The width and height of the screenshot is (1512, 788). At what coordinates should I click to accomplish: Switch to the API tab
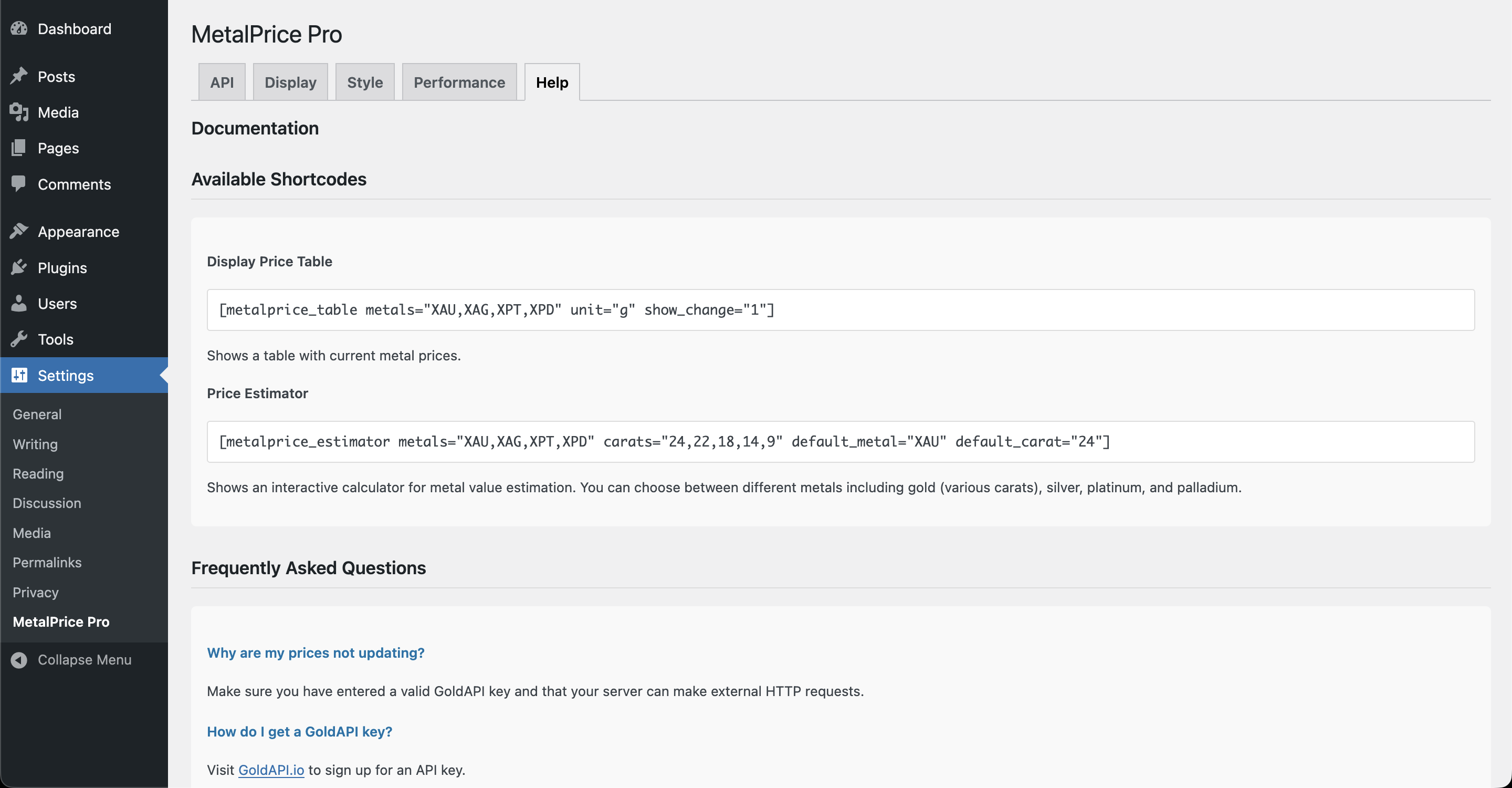tap(222, 82)
